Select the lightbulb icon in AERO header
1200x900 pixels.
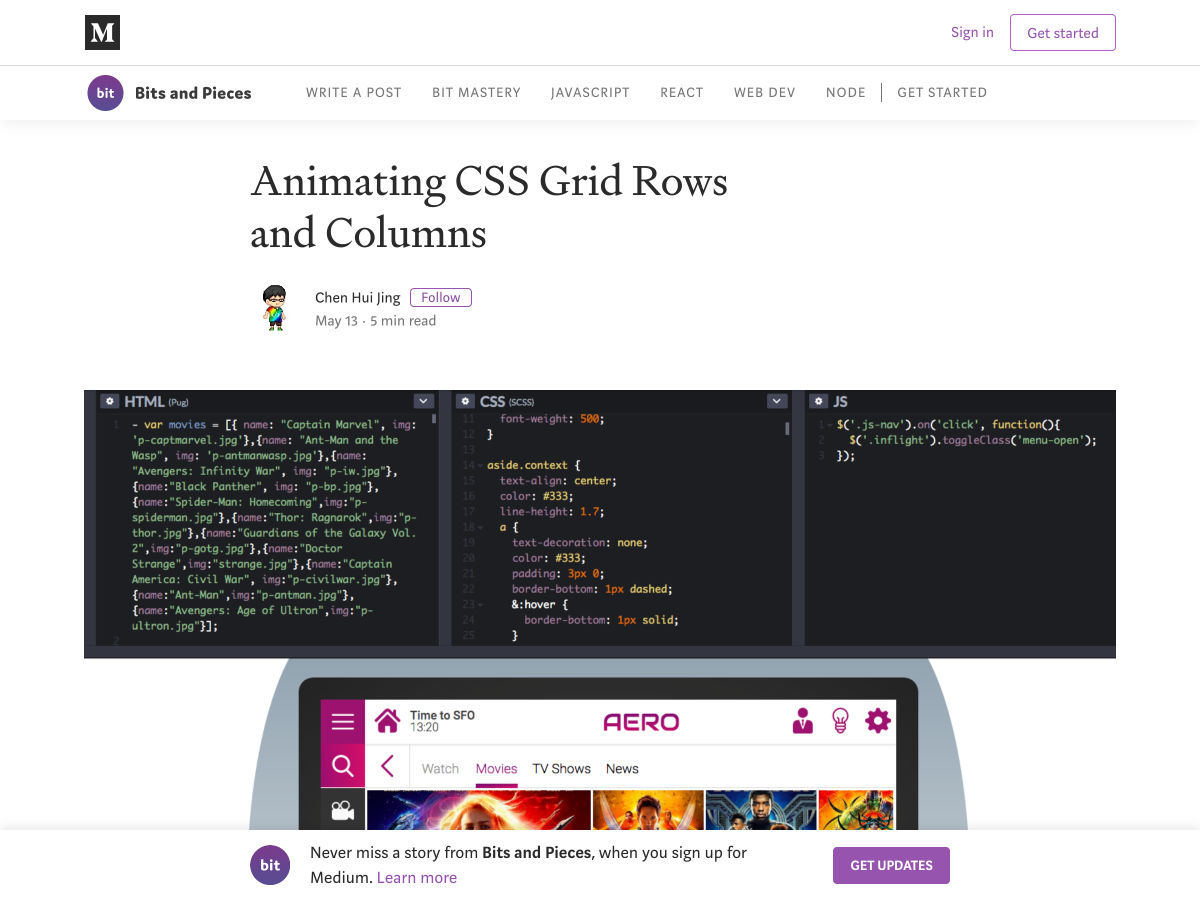(840, 721)
